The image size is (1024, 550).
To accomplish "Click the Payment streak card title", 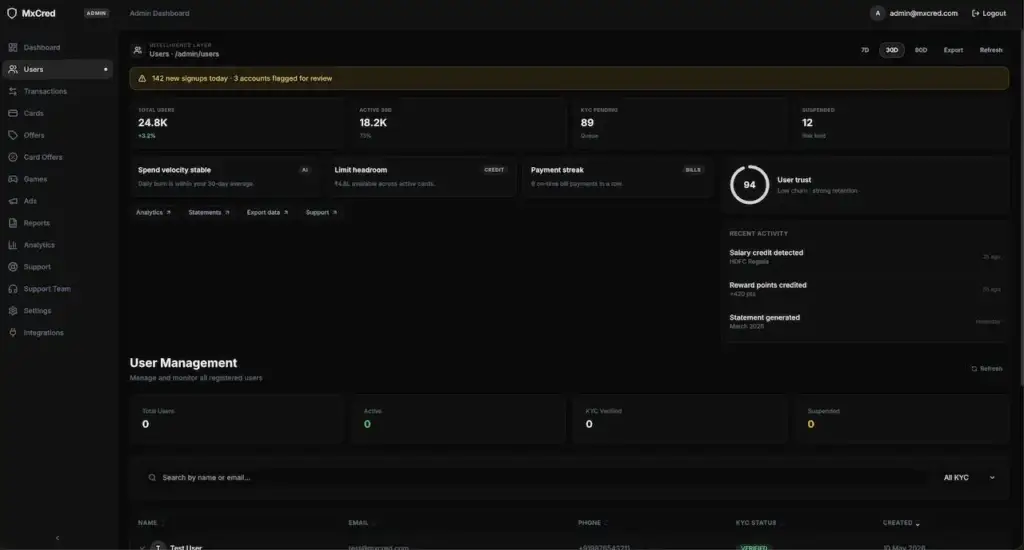I will point(557,170).
